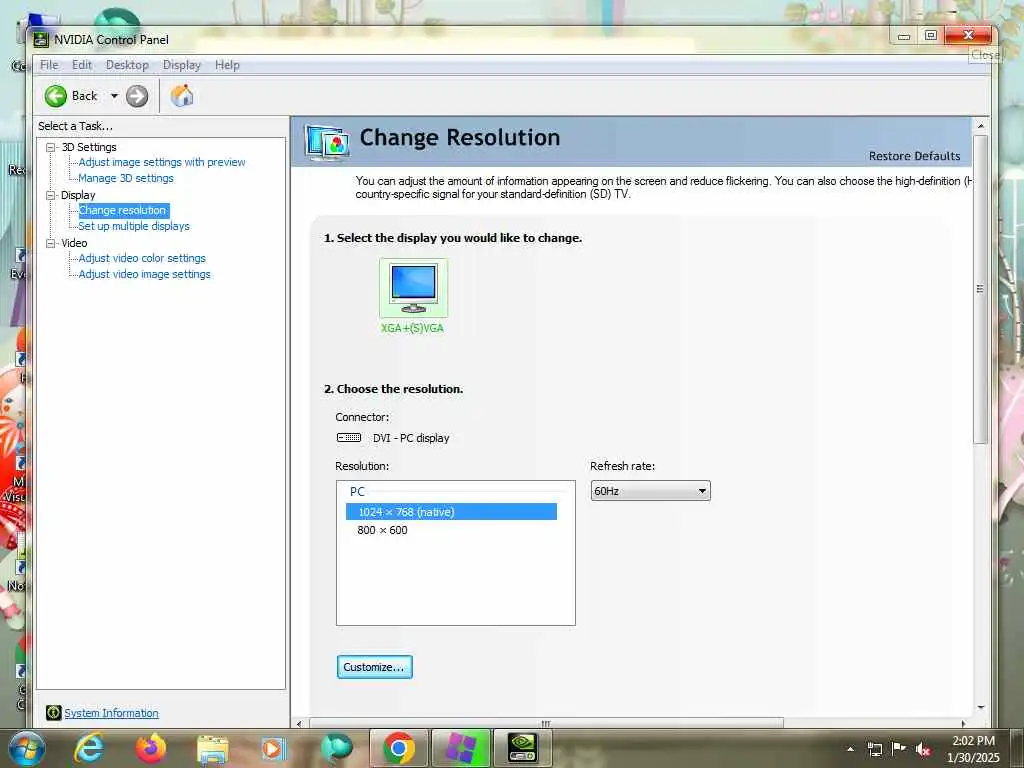1024x768 pixels.
Task: Open Windows Explorer folder on taskbar
Action: coord(212,750)
